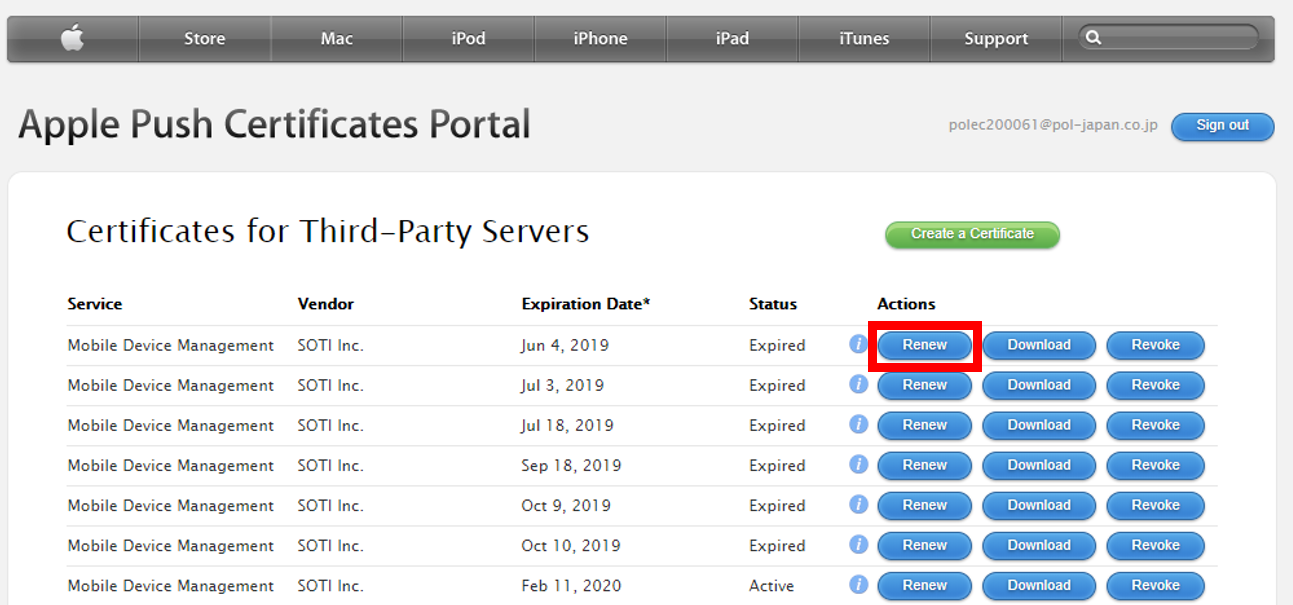Revoke the Sep 18, 2019 certificate
This screenshot has height=605, width=1293.
tap(1155, 465)
